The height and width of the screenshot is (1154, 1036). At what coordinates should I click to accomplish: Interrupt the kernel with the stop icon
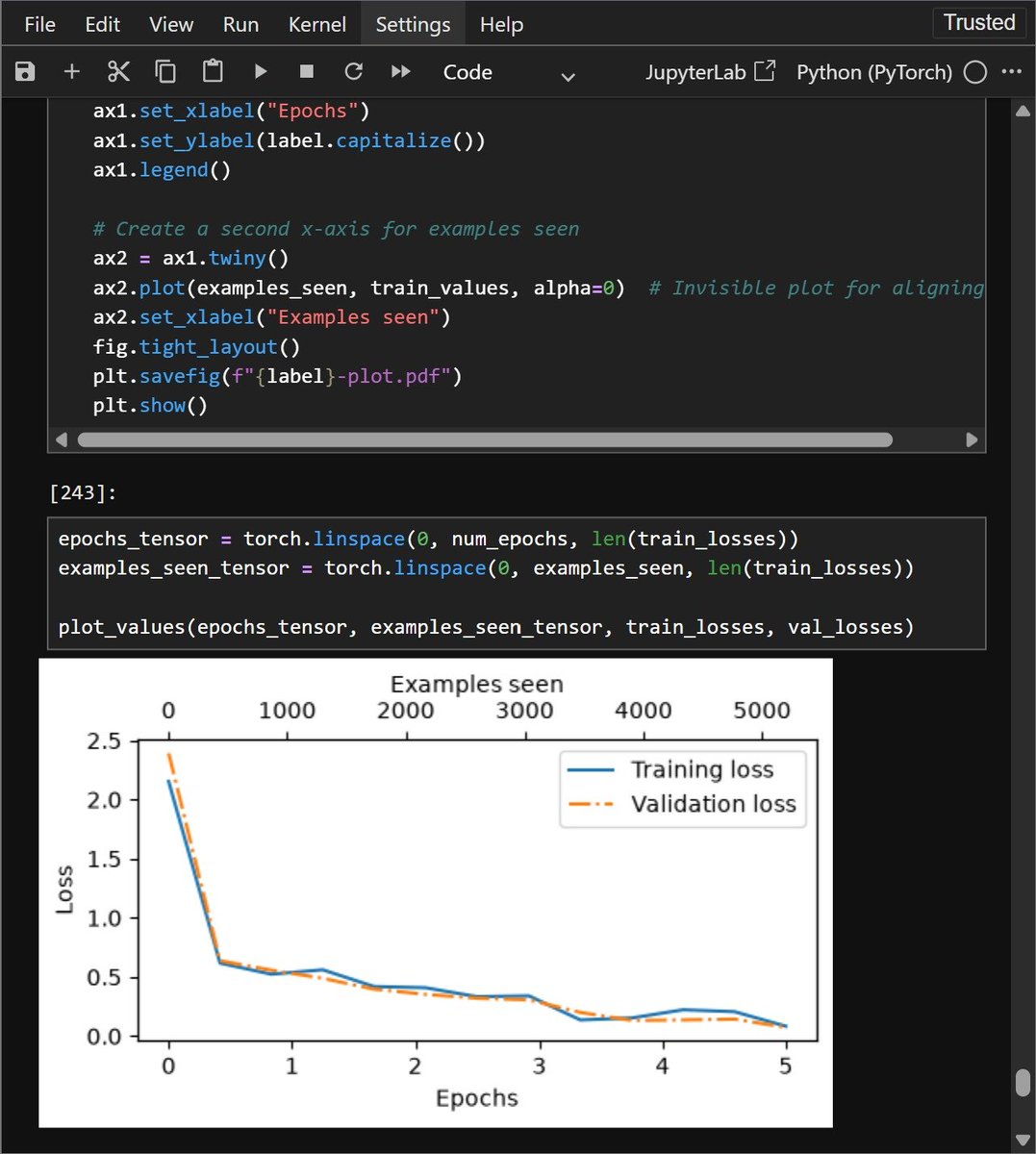tap(307, 72)
